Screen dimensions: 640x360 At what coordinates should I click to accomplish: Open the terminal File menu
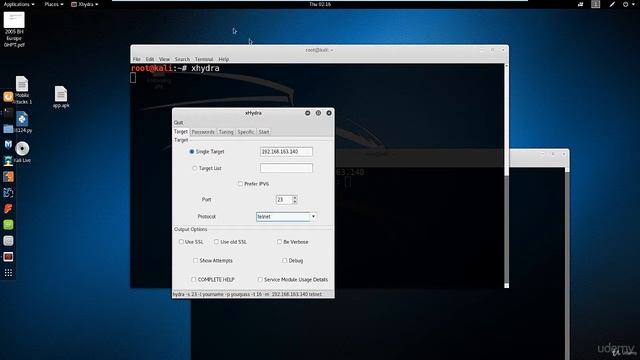click(x=136, y=59)
